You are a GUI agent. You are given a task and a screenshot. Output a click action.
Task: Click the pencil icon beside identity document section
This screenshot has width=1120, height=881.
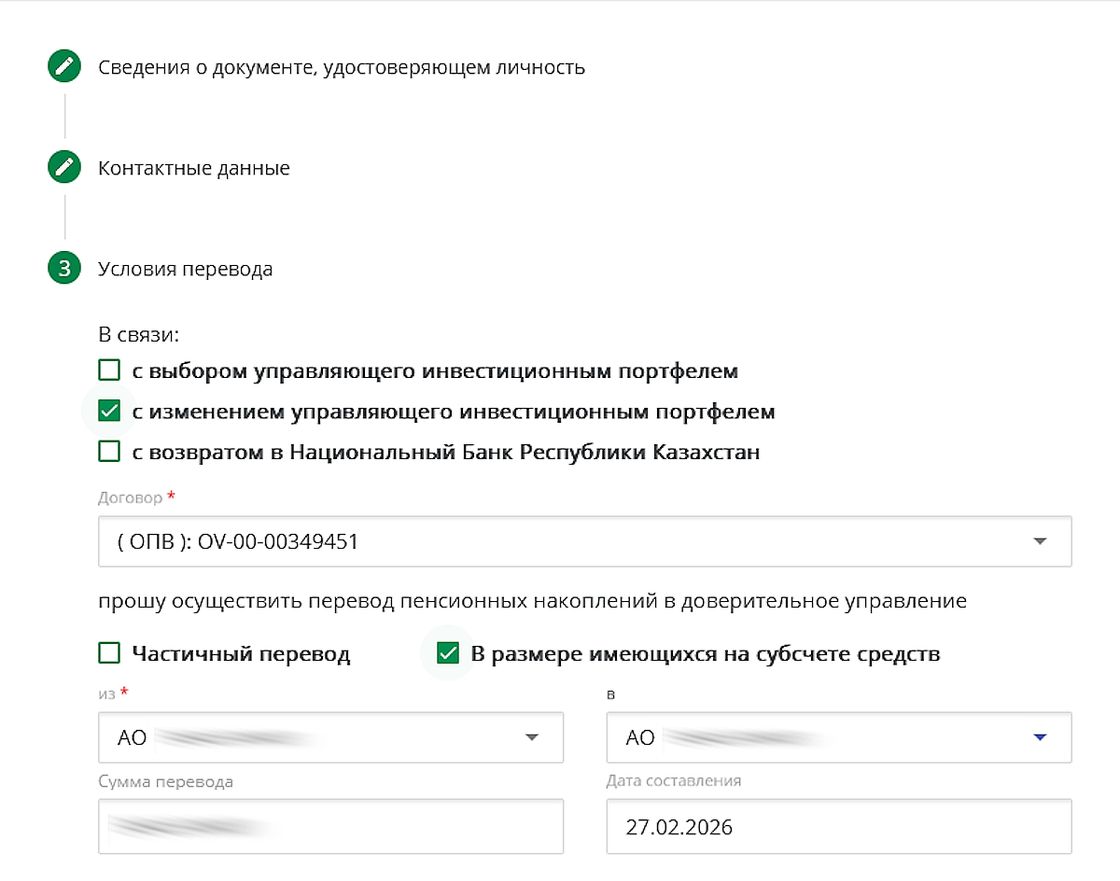point(64,68)
